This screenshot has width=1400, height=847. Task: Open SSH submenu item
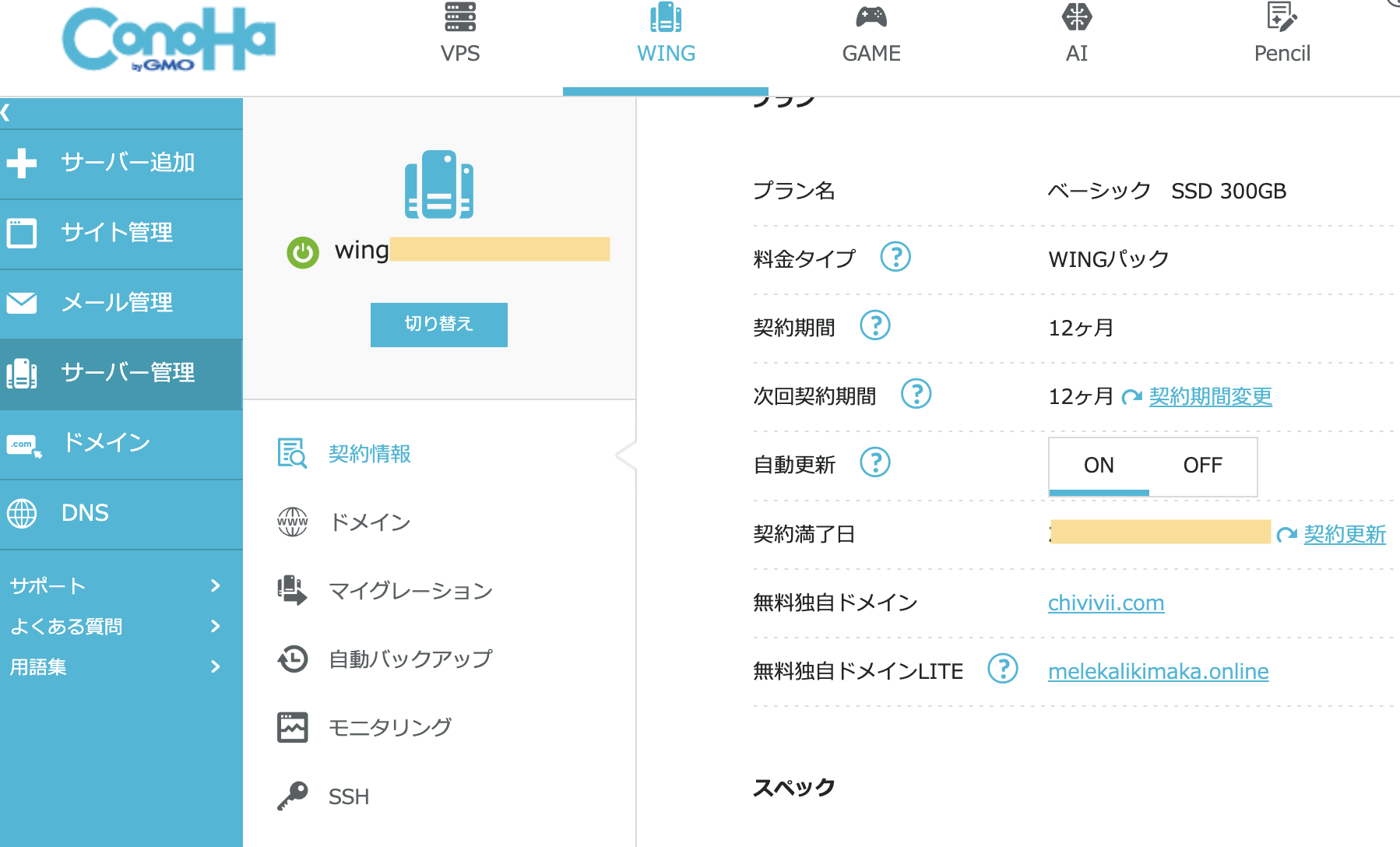[x=349, y=796]
